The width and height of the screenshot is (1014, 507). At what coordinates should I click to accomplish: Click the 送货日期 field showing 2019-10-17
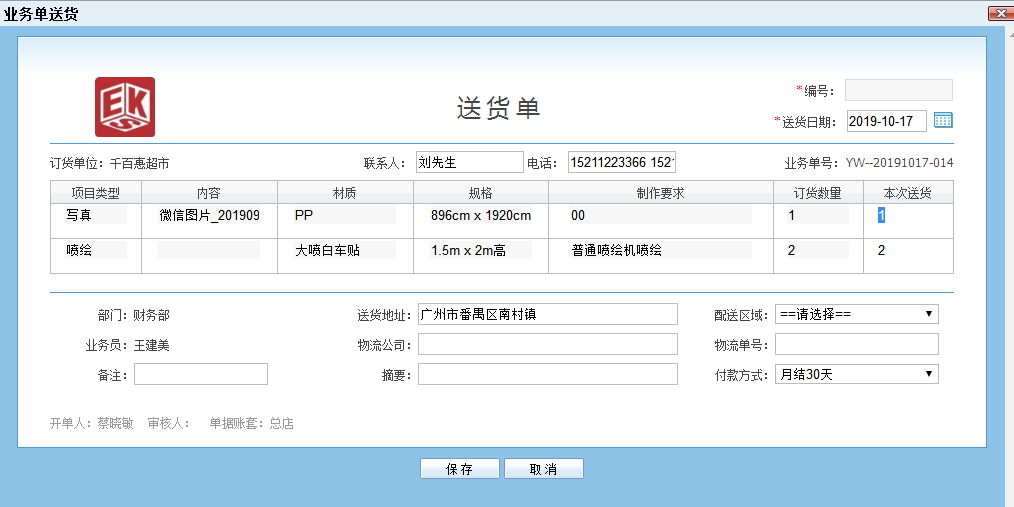(886, 121)
